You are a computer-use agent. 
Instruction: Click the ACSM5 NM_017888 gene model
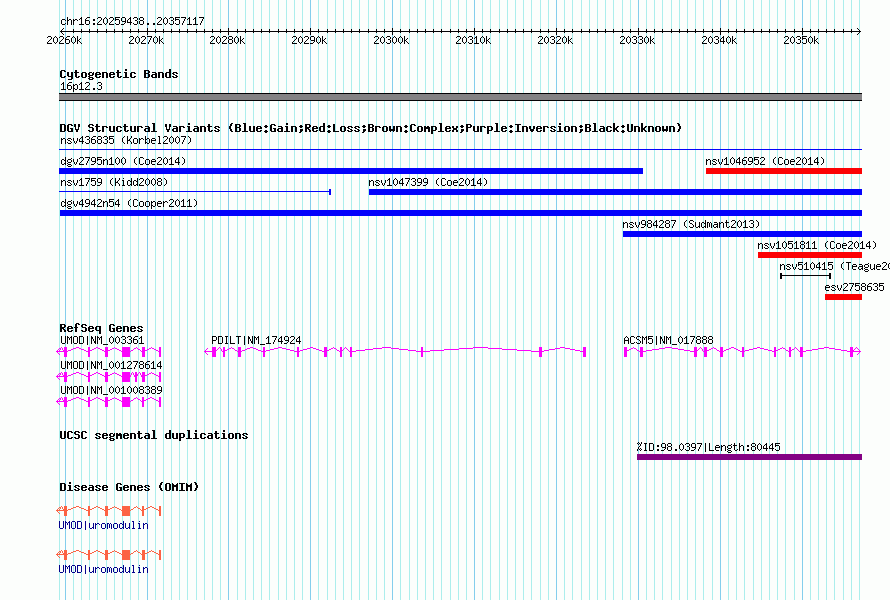[x=742, y=352]
